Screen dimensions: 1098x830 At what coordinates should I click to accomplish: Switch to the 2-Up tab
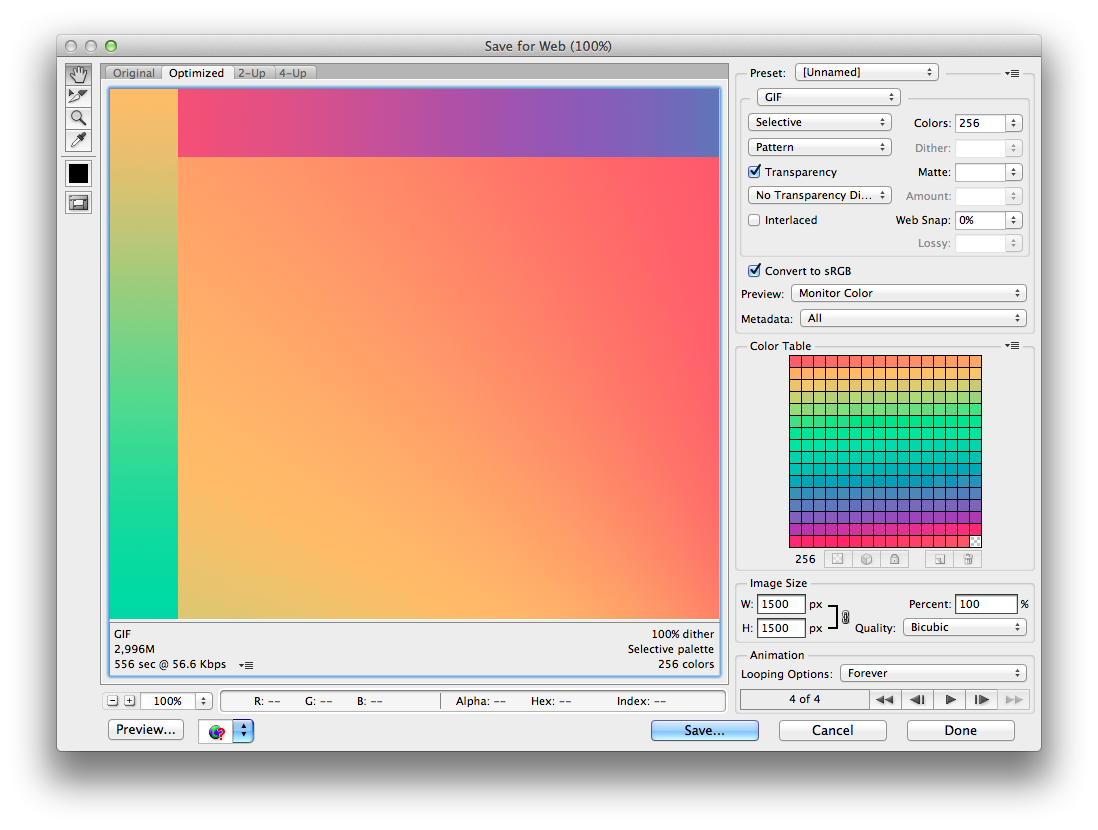point(252,73)
